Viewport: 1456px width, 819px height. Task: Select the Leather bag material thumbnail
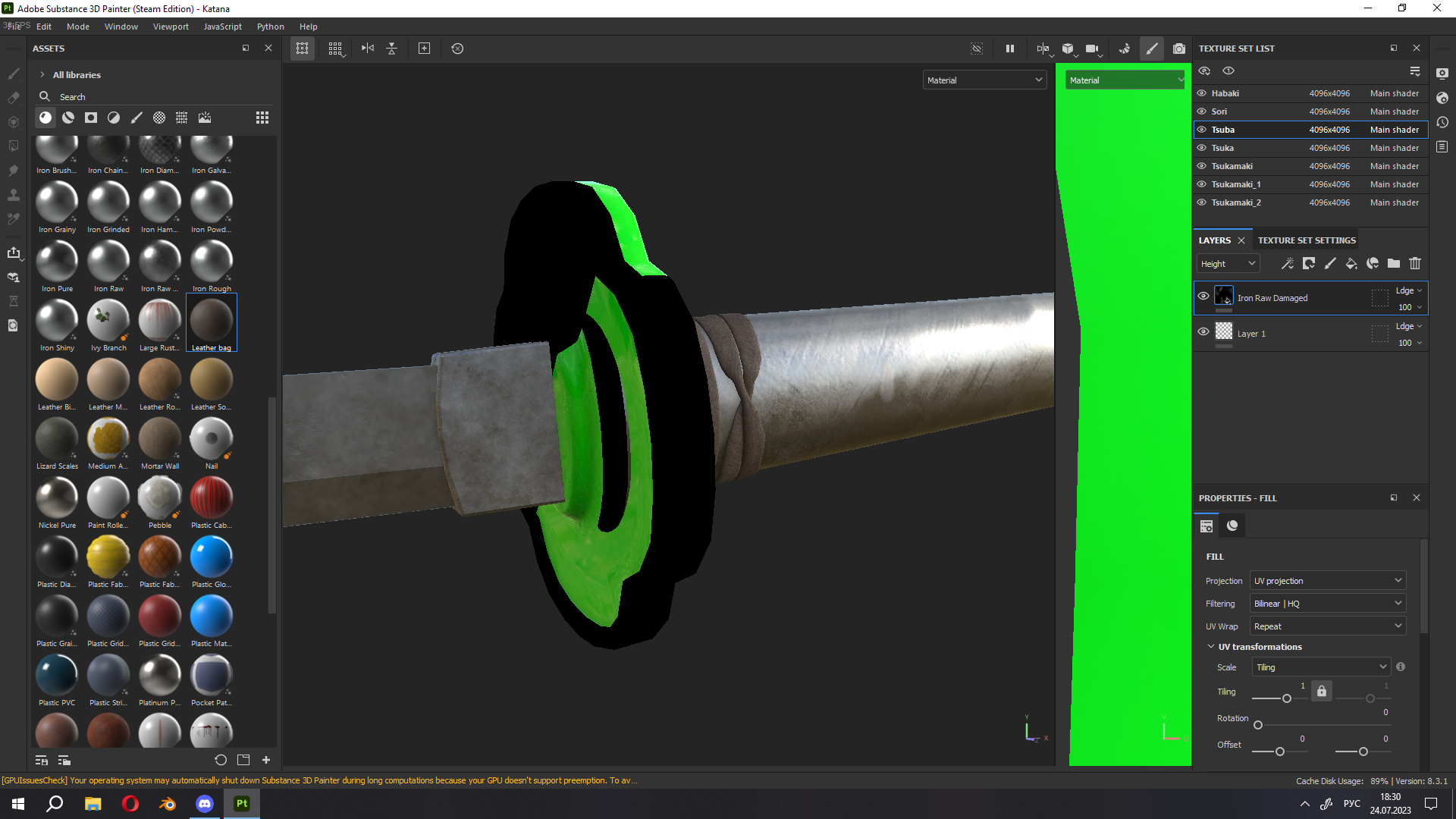coord(211,318)
